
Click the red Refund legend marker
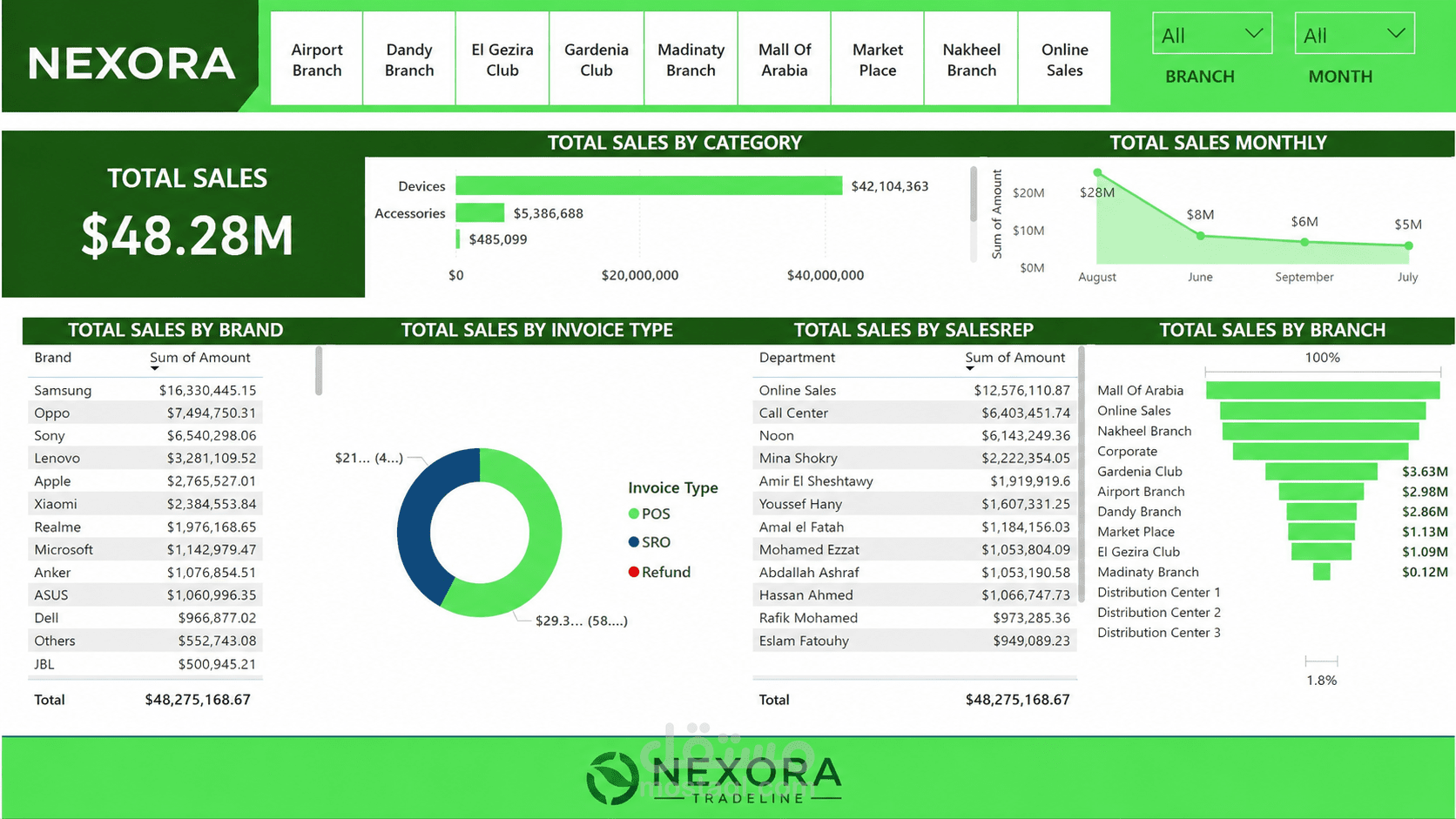click(x=634, y=572)
